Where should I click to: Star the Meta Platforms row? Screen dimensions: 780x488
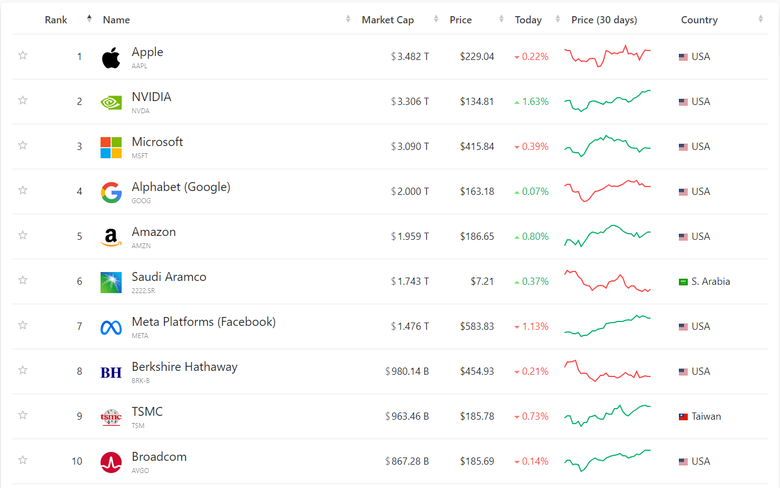coord(23,325)
